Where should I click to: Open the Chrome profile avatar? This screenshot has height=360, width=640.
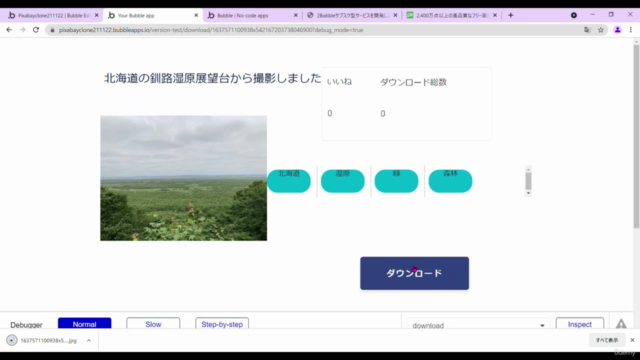[x=618, y=30]
